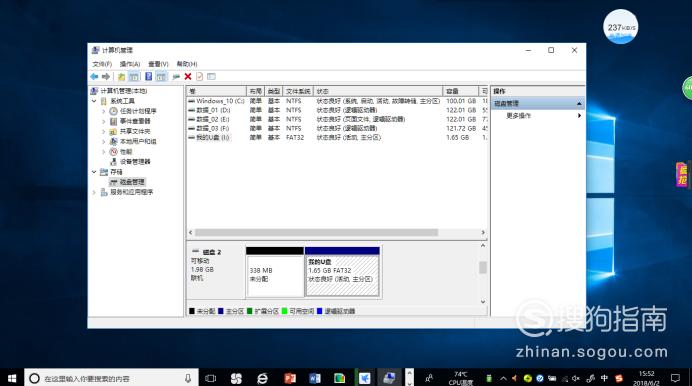Click the disk pane vertical scrollbar thumb
The width and height of the screenshot is (692, 386).
click(x=483, y=267)
